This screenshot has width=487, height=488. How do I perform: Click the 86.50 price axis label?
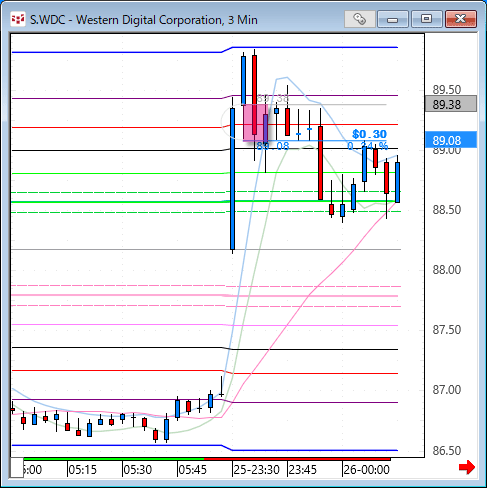[x=447, y=451]
